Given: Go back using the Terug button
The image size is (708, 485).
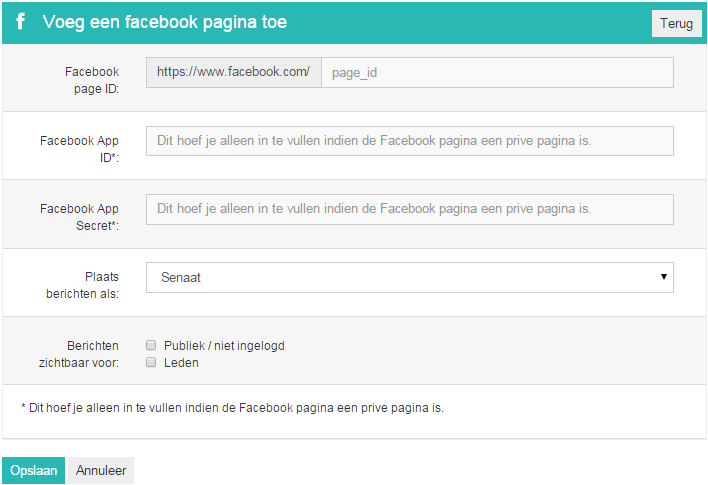Looking at the screenshot, I should click(676, 23).
